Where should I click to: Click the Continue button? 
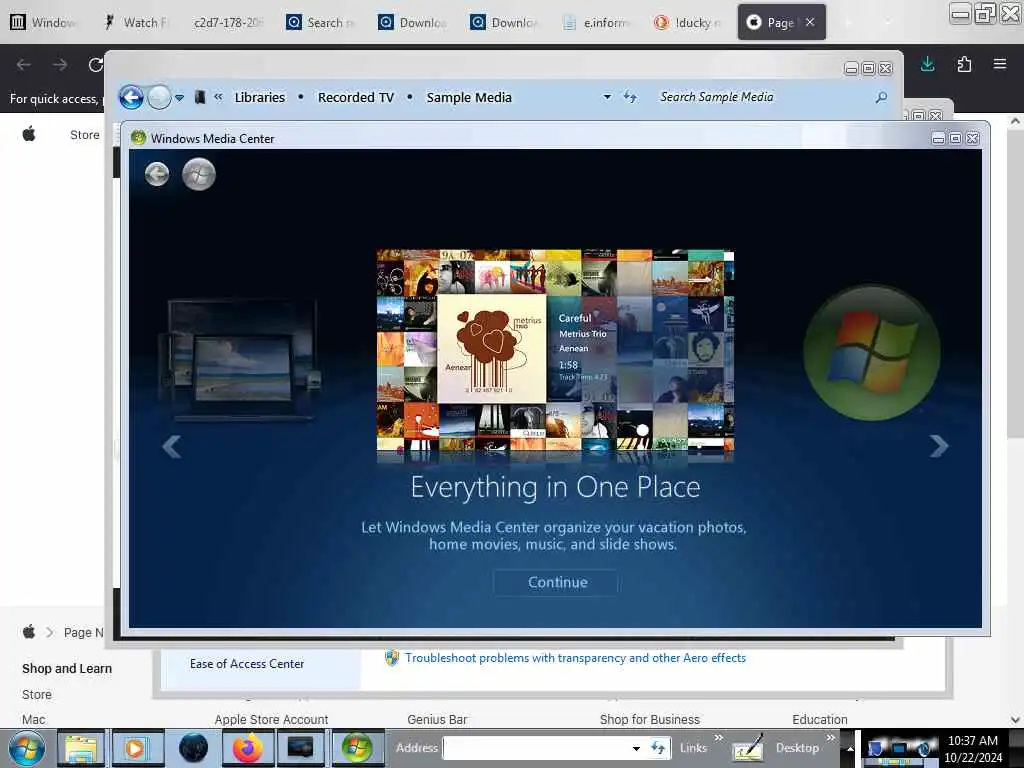[x=557, y=583]
